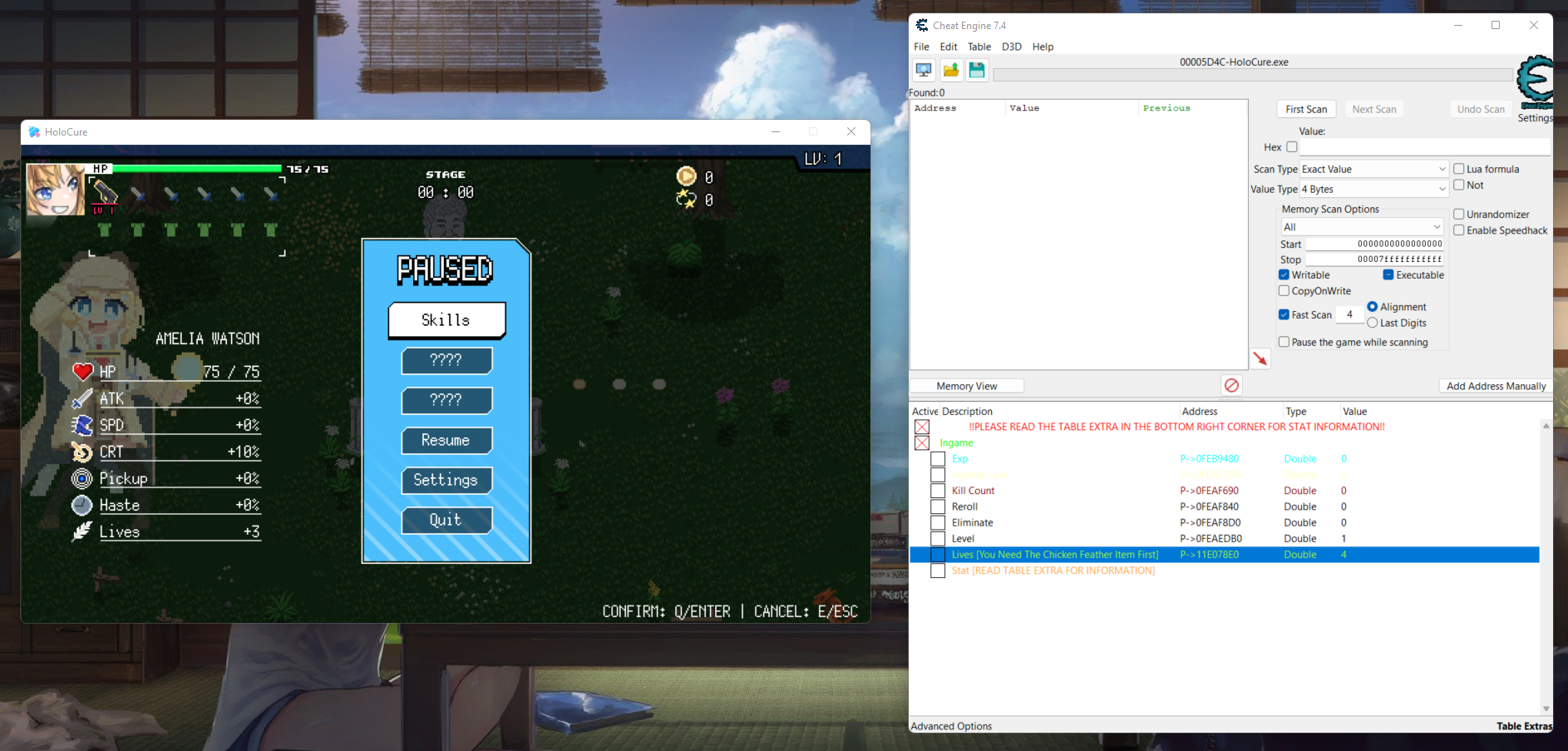Click the Amelia Watson character portrait
This screenshot has height=751, width=1568.
coord(56,190)
